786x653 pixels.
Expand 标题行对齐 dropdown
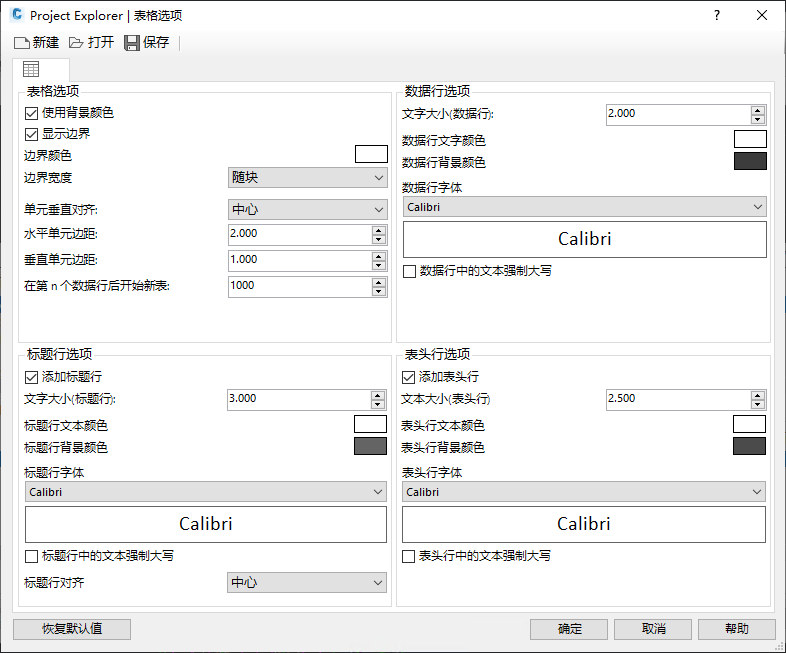coord(307,582)
